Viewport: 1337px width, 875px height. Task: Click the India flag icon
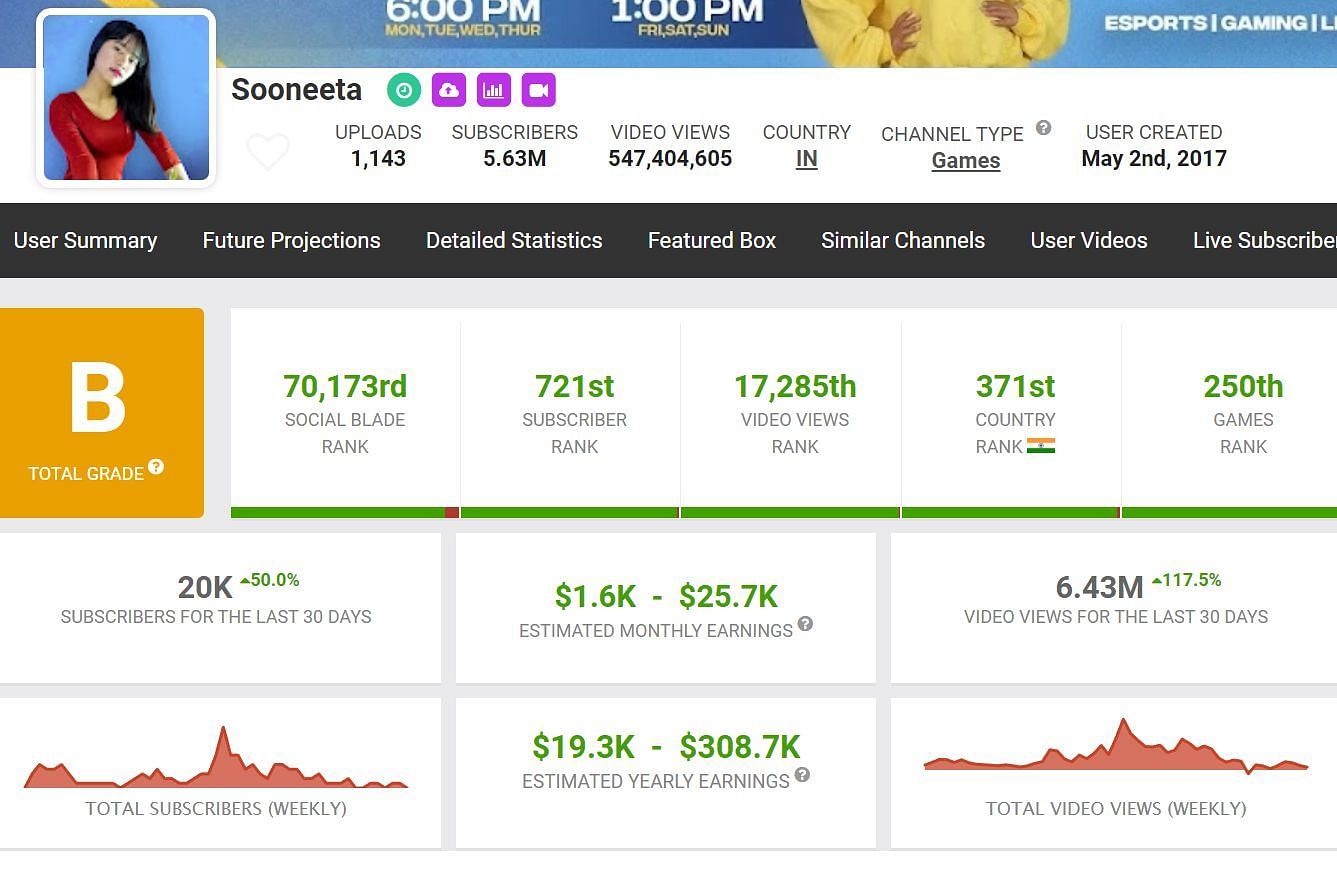tap(1041, 446)
